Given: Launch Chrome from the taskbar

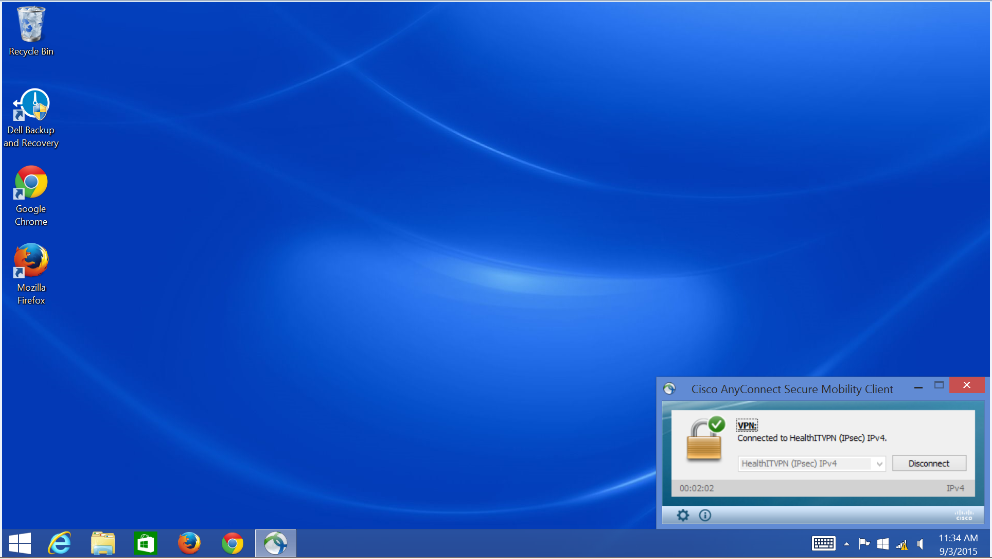Looking at the screenshot, I should (232, 543).
